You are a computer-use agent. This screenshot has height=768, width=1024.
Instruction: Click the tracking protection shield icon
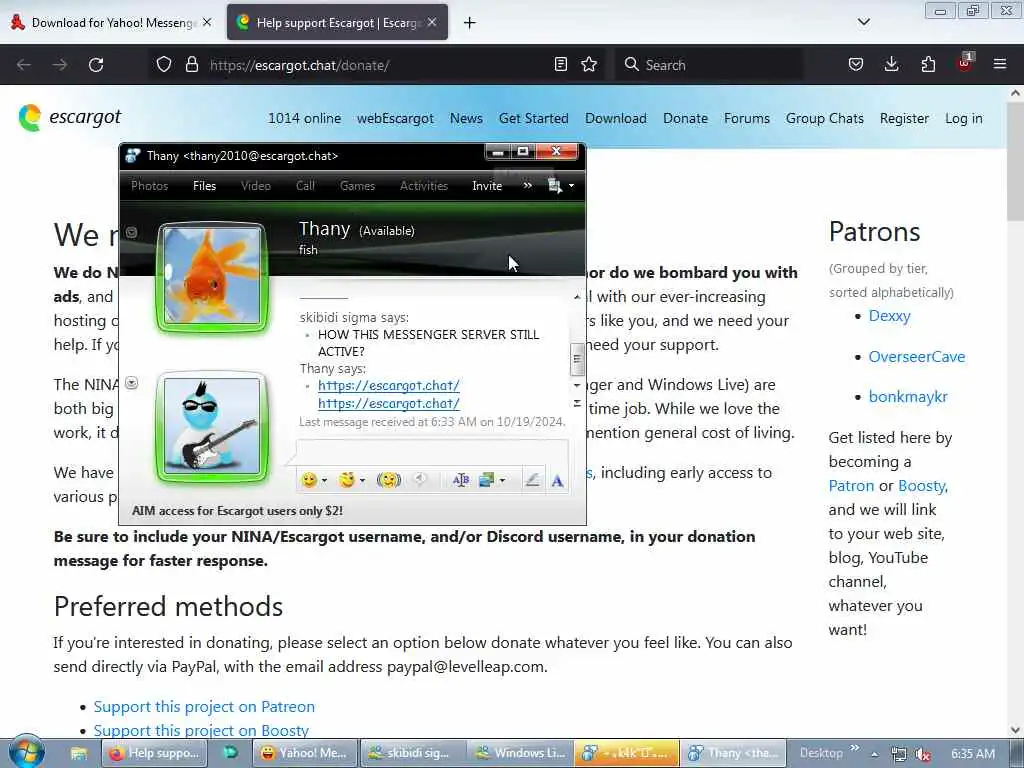164,65
